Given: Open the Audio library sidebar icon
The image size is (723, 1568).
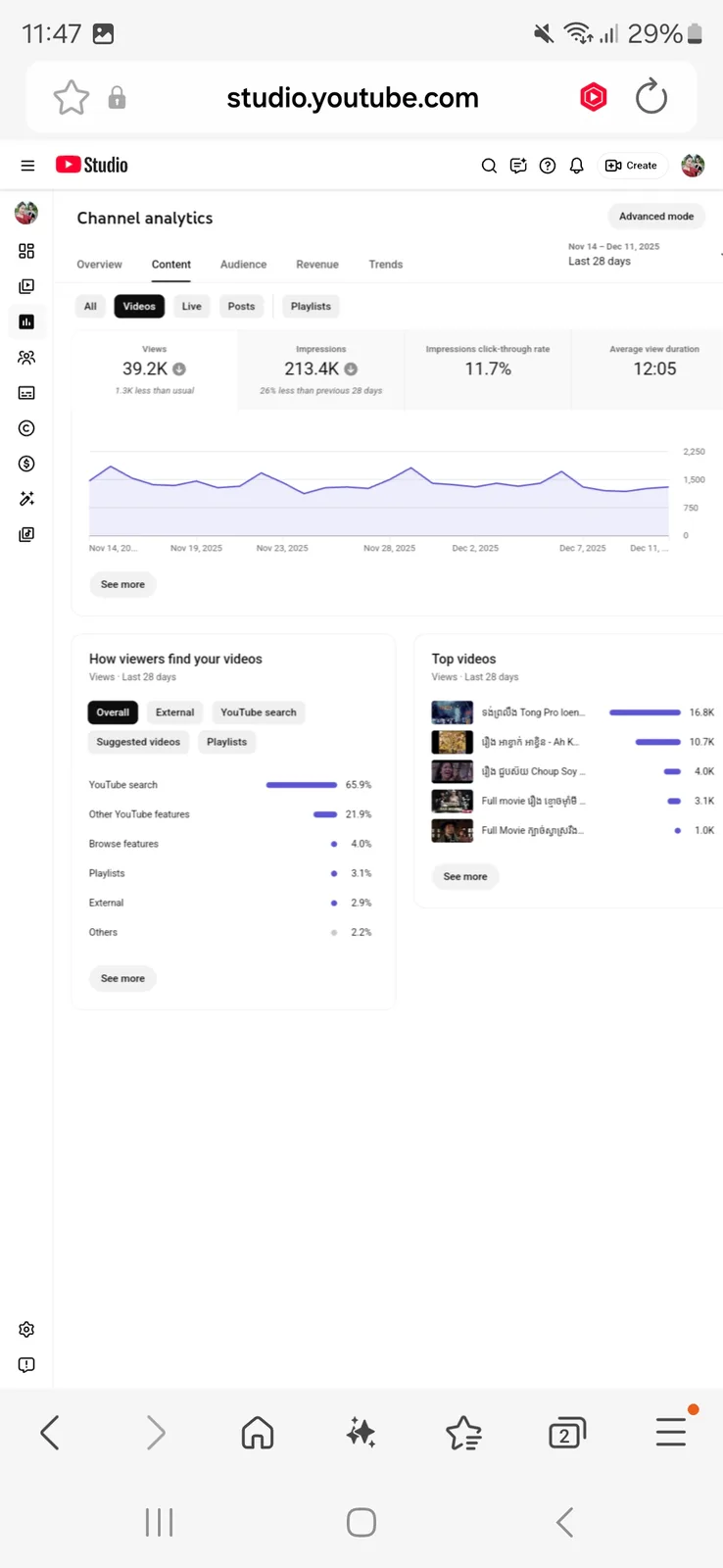Looking at the screenshot, I should pyautogui.click(x=26, y=534).
